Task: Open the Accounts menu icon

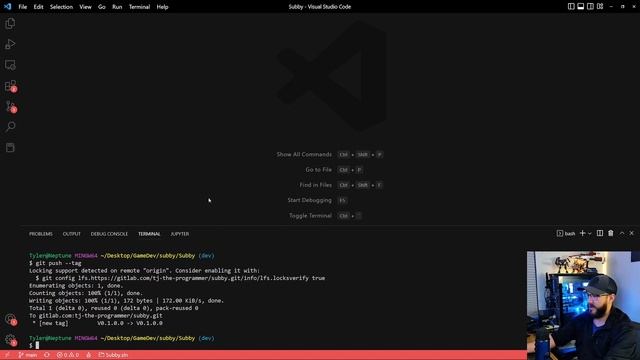Action: [10, 319]
